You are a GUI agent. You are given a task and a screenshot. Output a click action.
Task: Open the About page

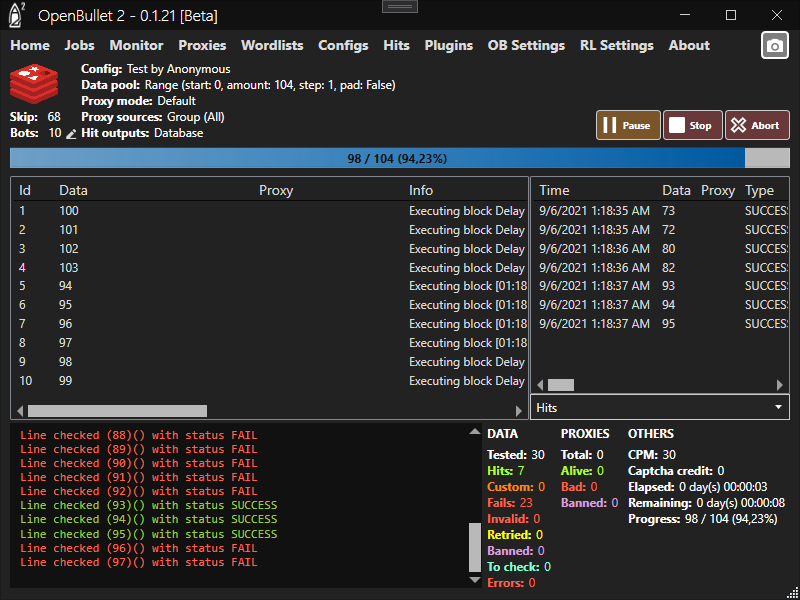pos(689,45)
